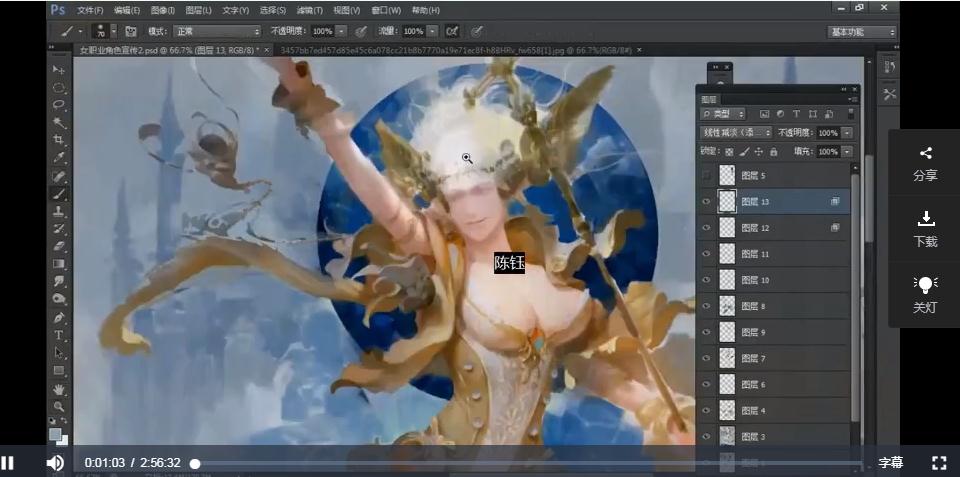Screen dimensions: 960x477
Task: Toggle 字幕 subtitles button
Action: (891, 462)
